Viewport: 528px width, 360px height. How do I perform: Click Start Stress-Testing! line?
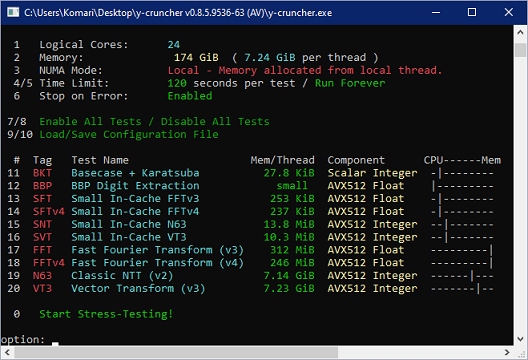click(x=106, y=314)
